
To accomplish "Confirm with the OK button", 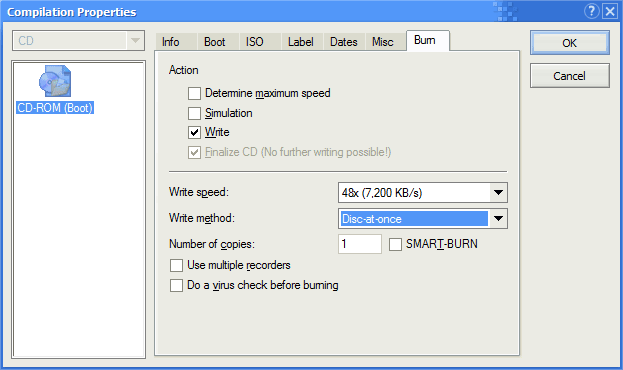I will click(x=569, y=43).
